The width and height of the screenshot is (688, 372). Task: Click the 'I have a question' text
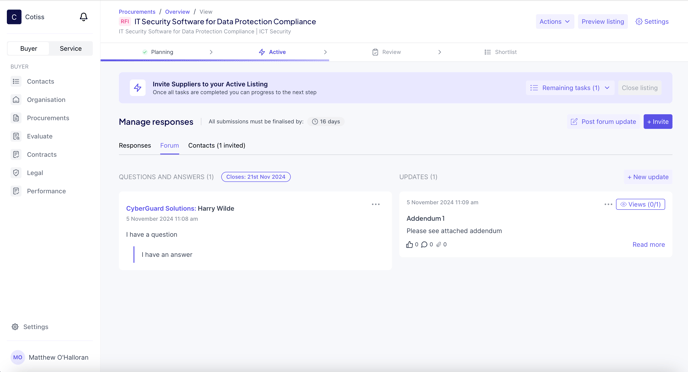(151, 235)
